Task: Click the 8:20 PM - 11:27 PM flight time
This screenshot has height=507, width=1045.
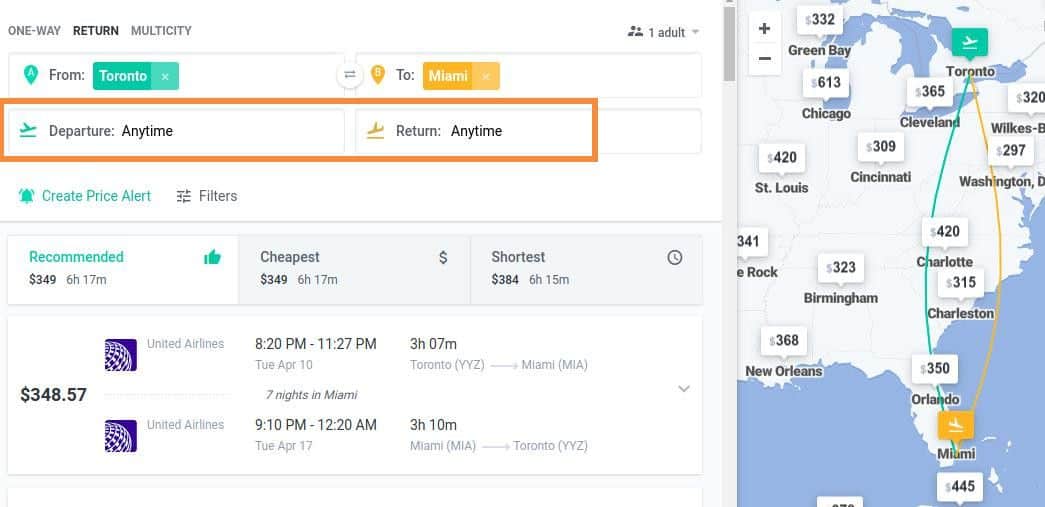Action: (316, 344)
